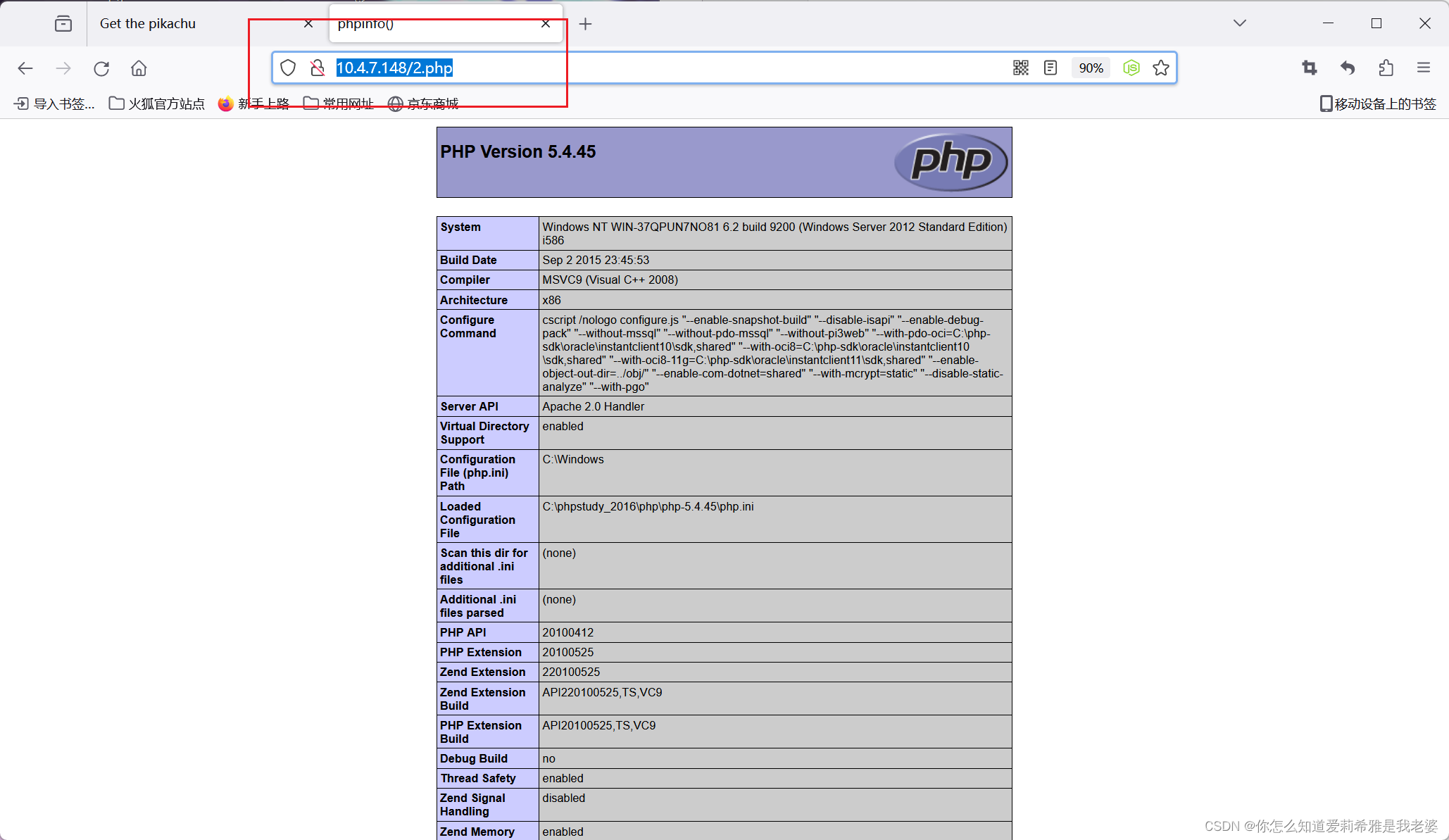Image resolution: width=1449 pixels, height=840 pixels.
Task: Close the Get the pikachu tab
Action: (x=308, y=23)
